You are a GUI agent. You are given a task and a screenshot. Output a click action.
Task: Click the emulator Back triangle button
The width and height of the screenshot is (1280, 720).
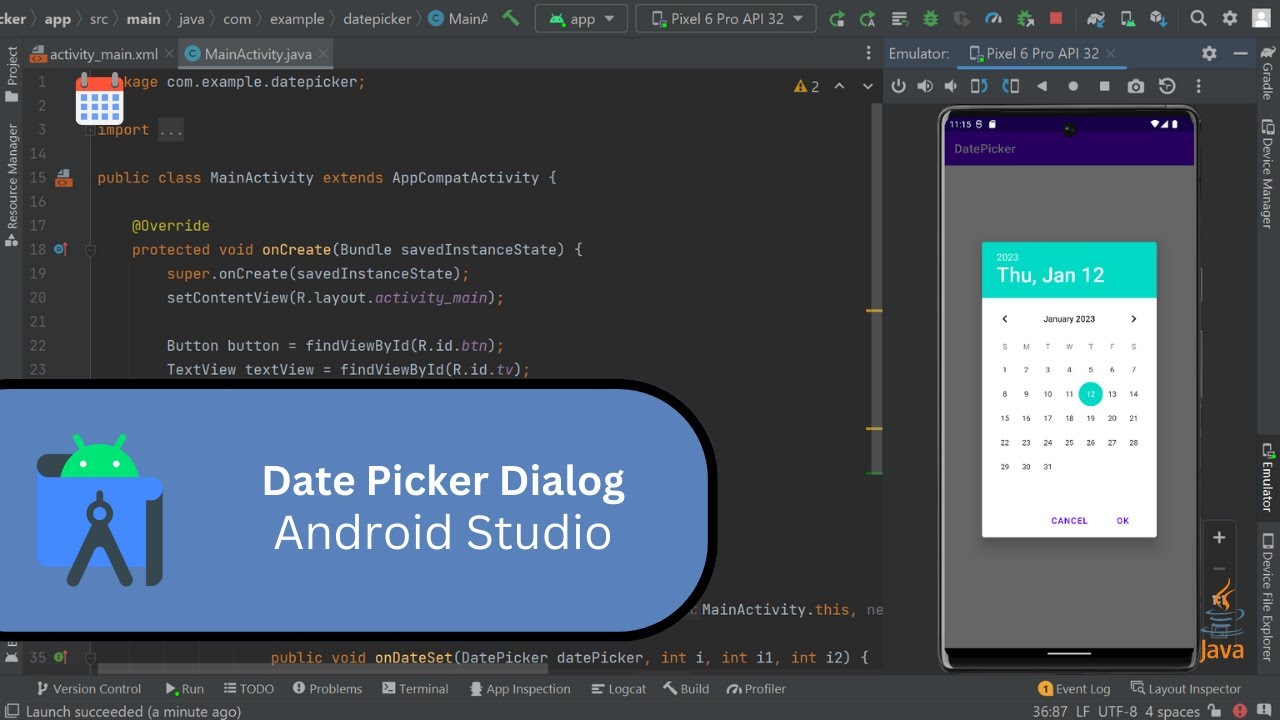click(x=1042, y=87)
